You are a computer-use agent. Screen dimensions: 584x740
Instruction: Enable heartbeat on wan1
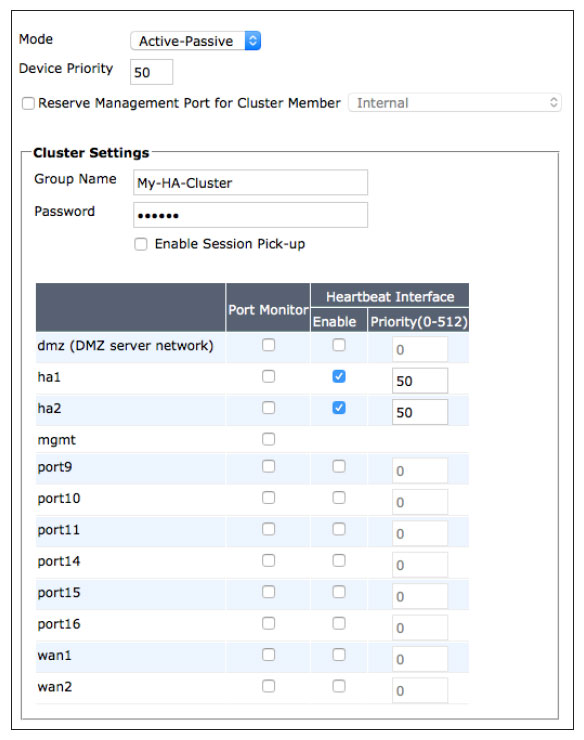pos(339,655)
